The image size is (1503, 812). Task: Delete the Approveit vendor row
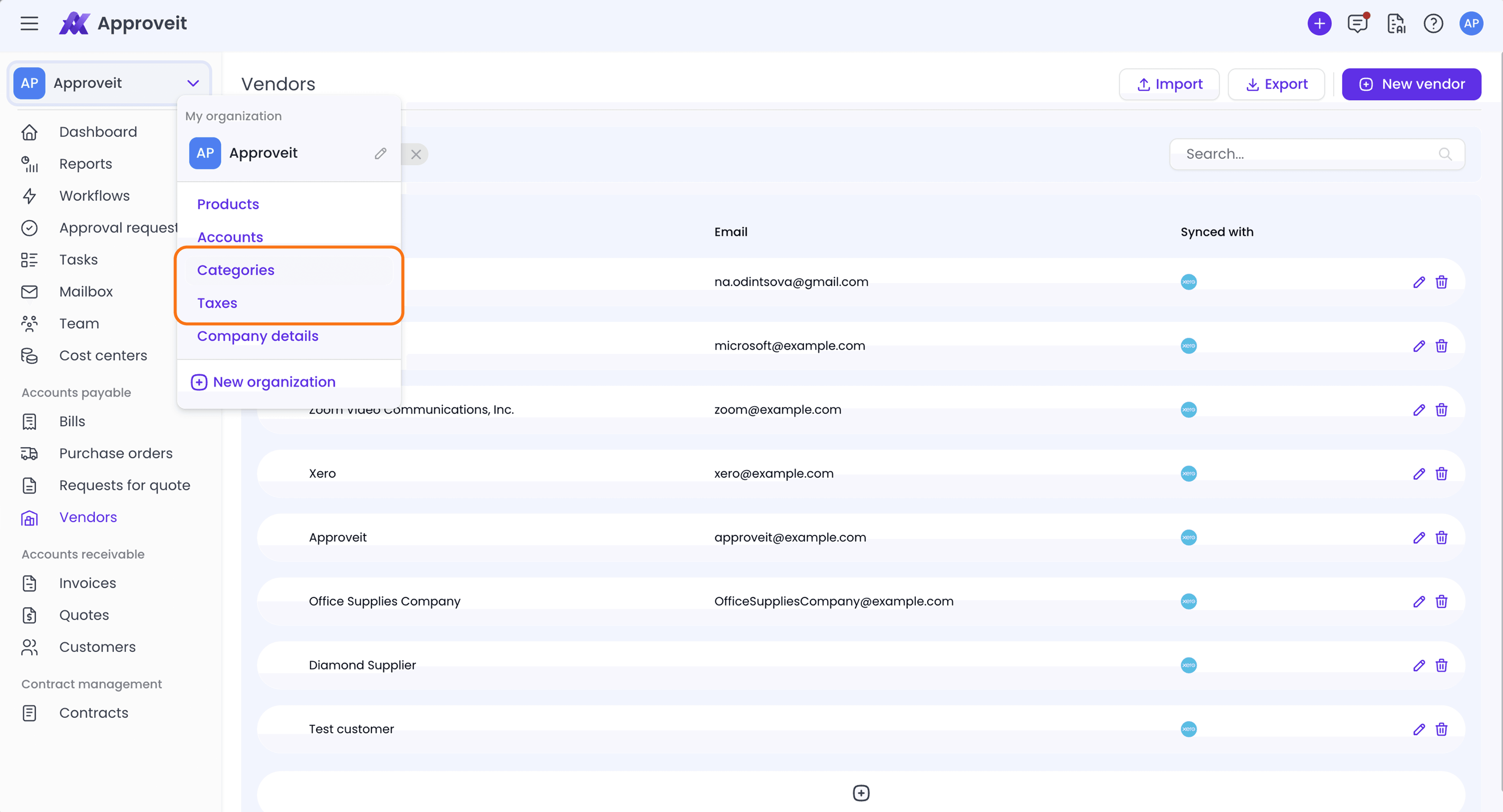[1441, 538]
